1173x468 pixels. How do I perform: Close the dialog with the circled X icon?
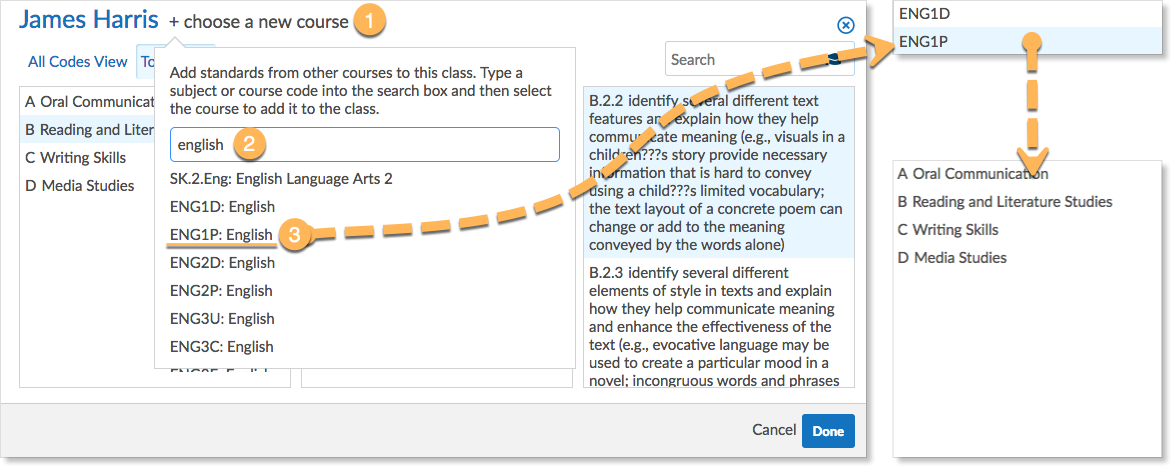click(x=845, y=25)
